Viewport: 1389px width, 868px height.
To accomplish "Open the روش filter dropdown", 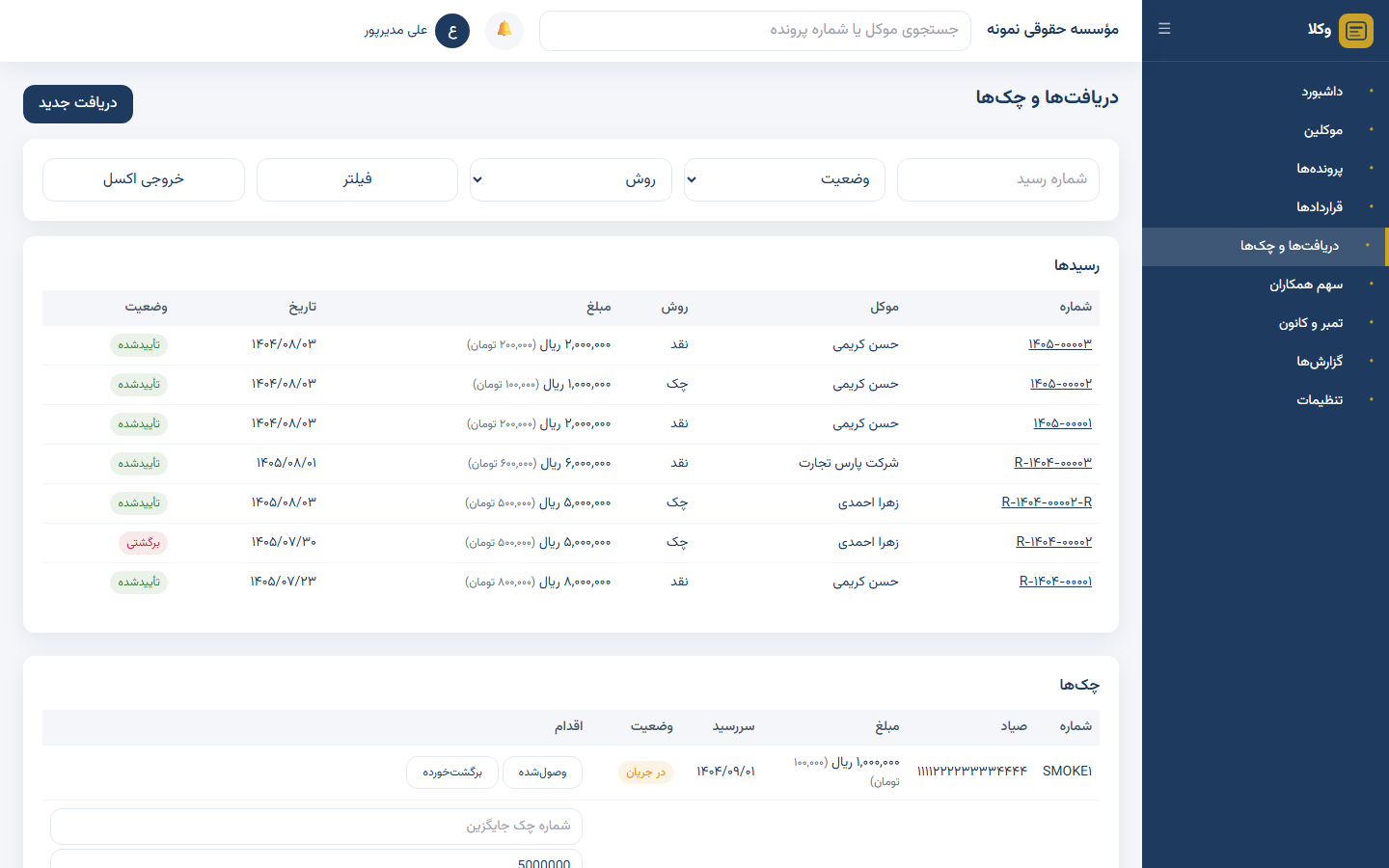I will 570,179.
